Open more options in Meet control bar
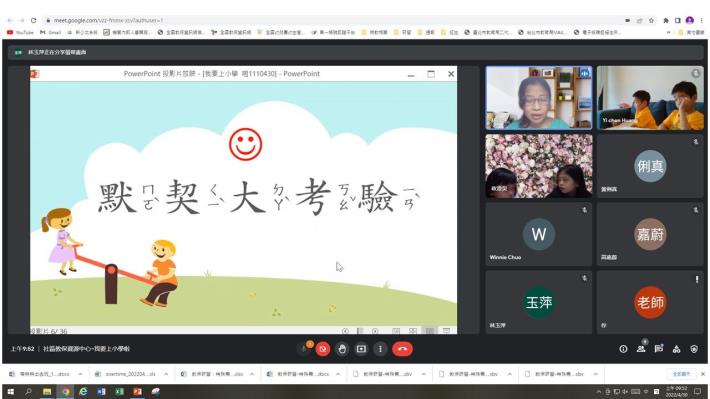This screenshot has height=399, width=710. (x=380, y=349)
